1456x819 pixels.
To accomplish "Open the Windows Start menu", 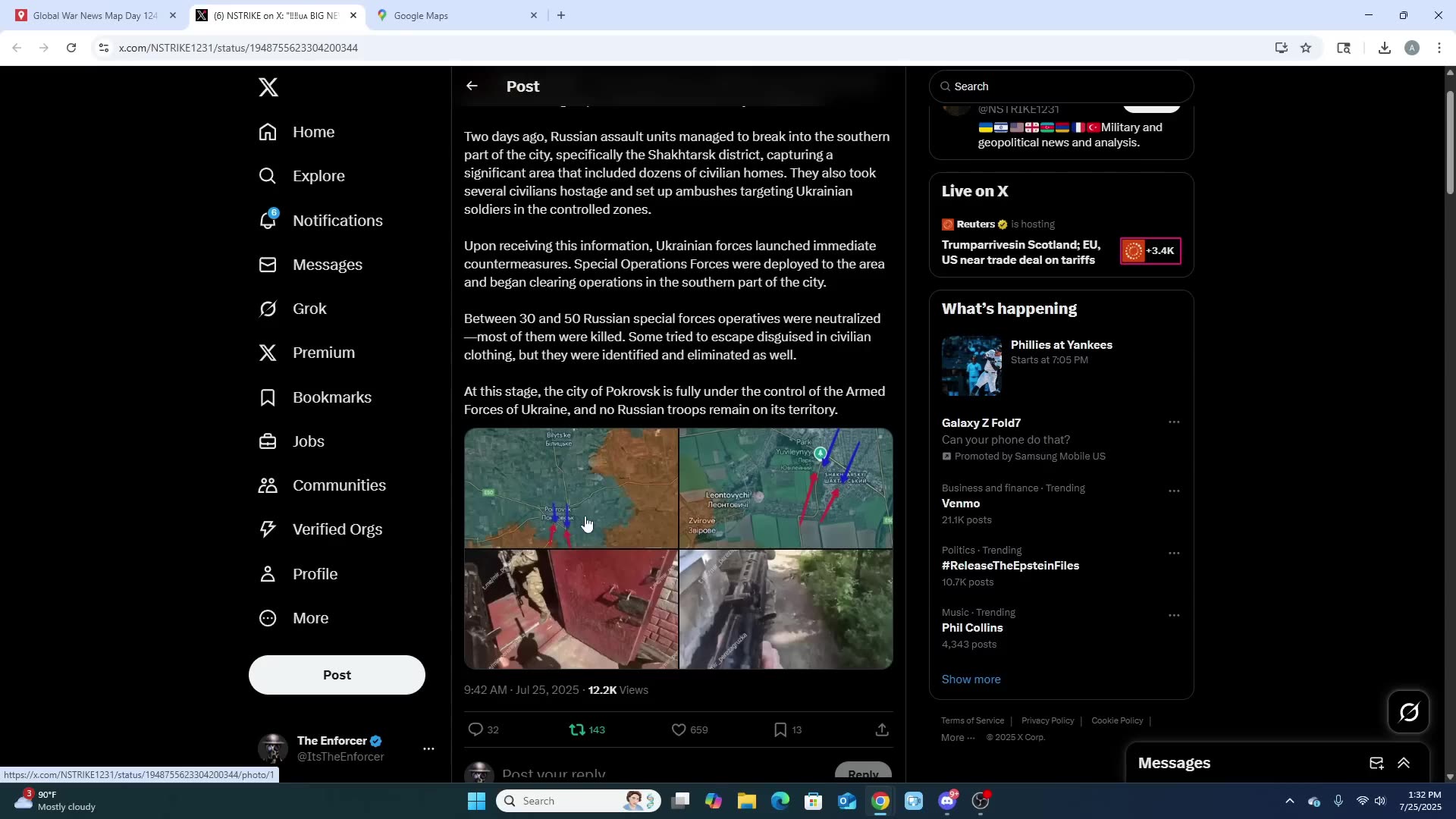I will [476, 801].
